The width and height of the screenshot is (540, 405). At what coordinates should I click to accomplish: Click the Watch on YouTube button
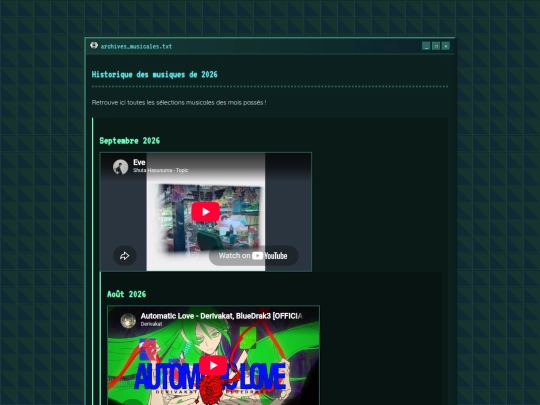[253, 256]
